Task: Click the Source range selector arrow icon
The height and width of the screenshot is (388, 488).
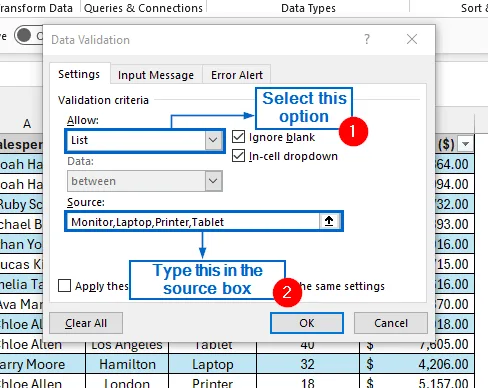Action: (x=329, y=221)
